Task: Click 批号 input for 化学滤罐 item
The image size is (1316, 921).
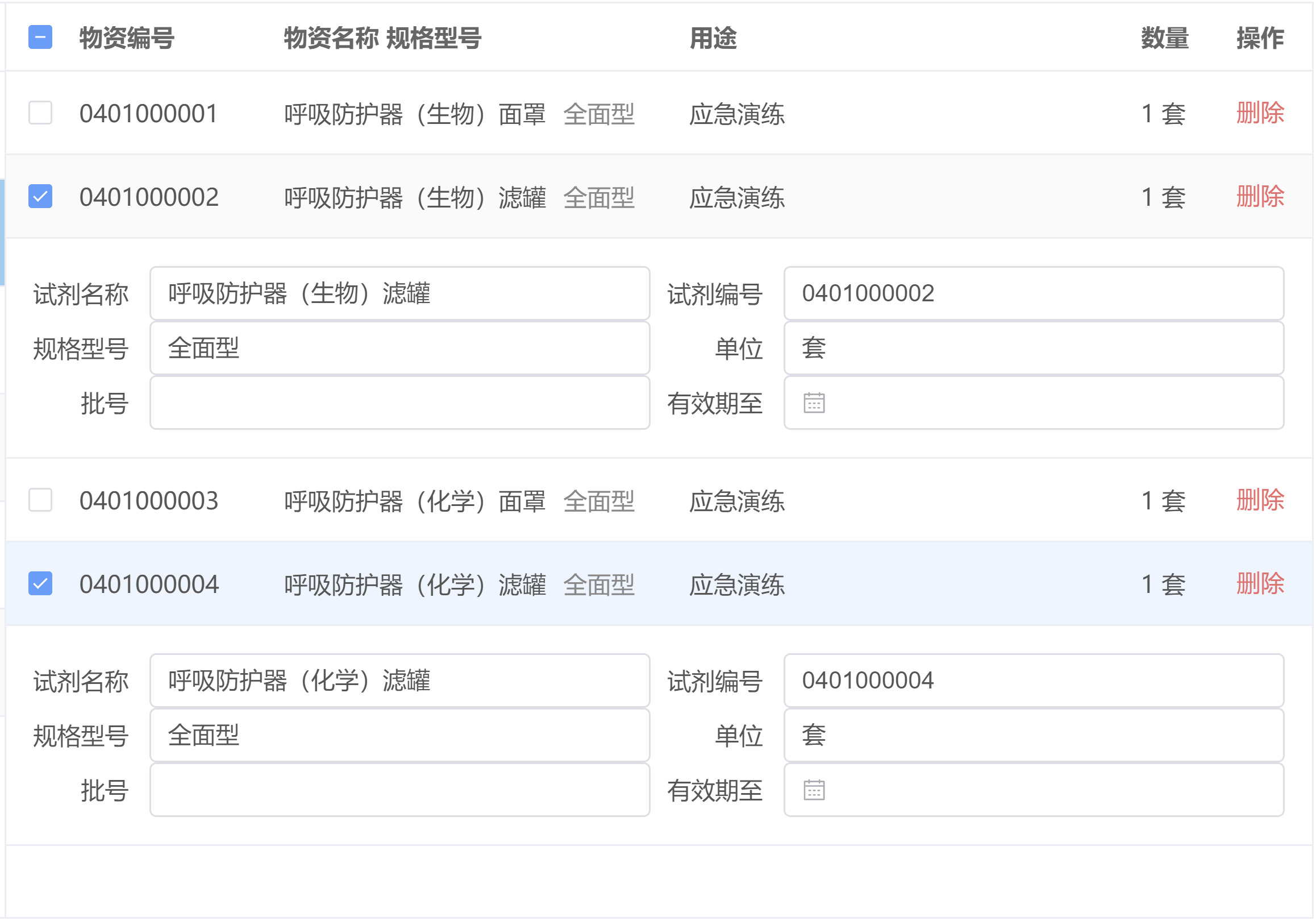Action: click(x=399, y=790)
